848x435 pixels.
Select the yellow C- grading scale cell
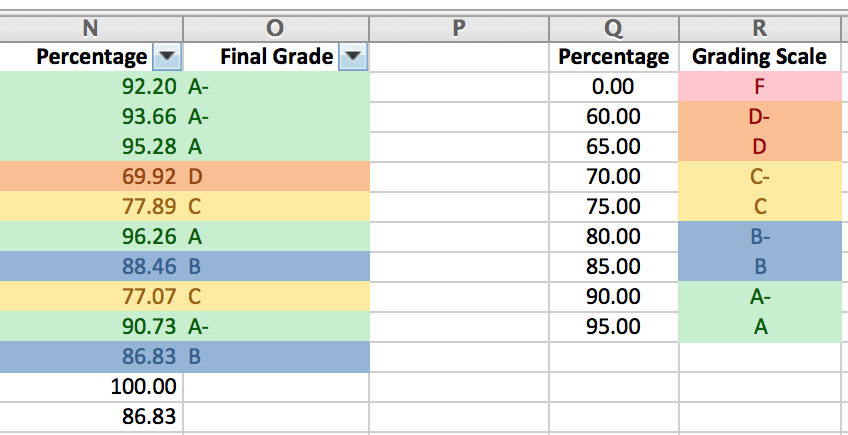pos(759,177)
